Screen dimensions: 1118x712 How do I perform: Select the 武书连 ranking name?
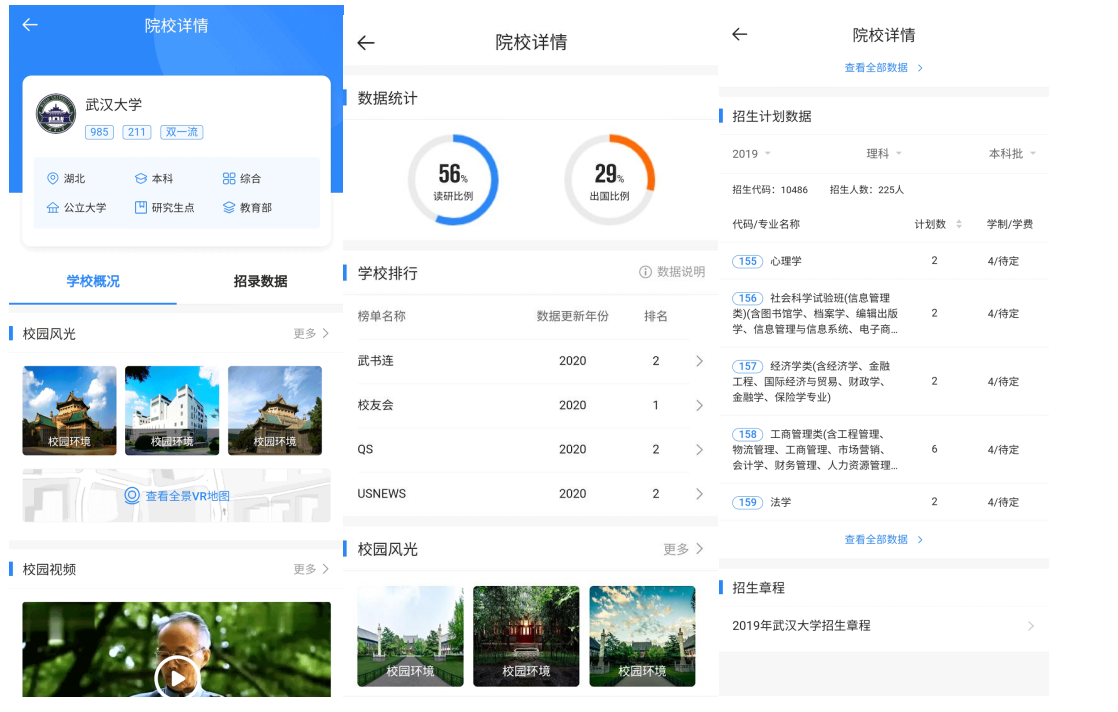click(x=375, y=361)
